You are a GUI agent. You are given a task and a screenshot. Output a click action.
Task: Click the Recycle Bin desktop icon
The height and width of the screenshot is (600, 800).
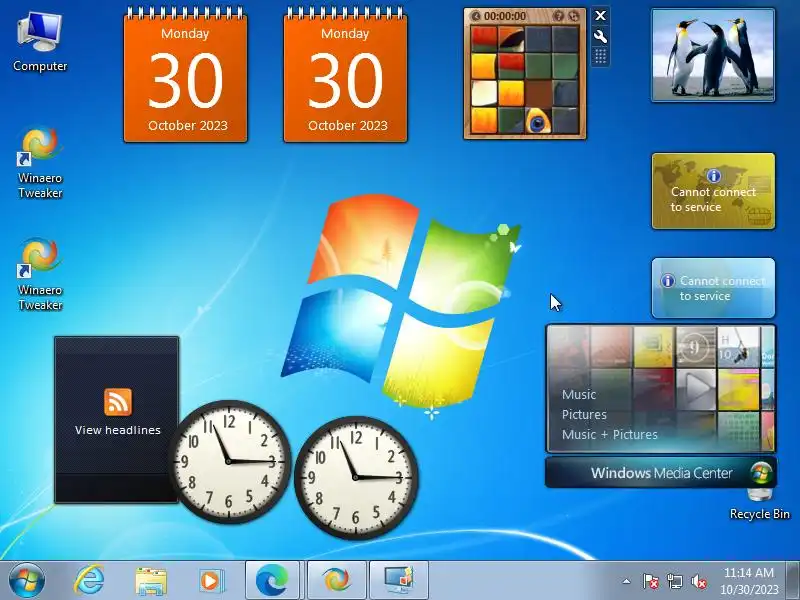tap(760, 505)
